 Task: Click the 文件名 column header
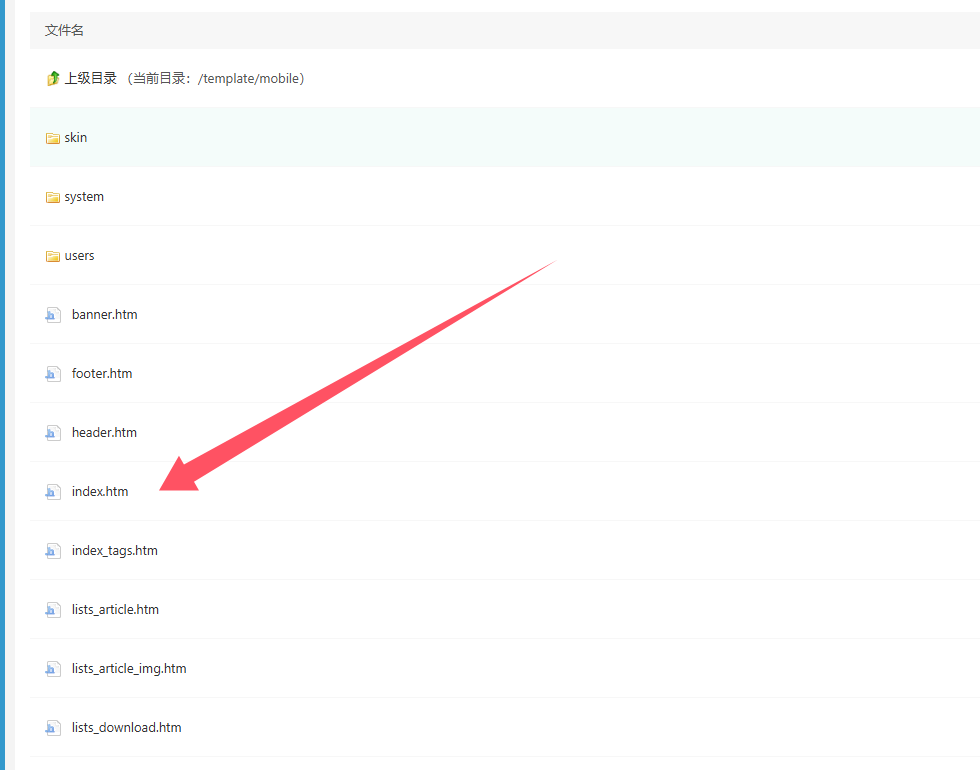point(64,31)
